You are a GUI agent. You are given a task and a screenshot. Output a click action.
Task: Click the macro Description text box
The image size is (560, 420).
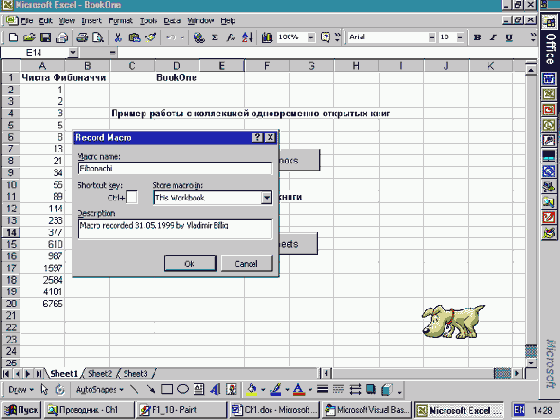175,229
